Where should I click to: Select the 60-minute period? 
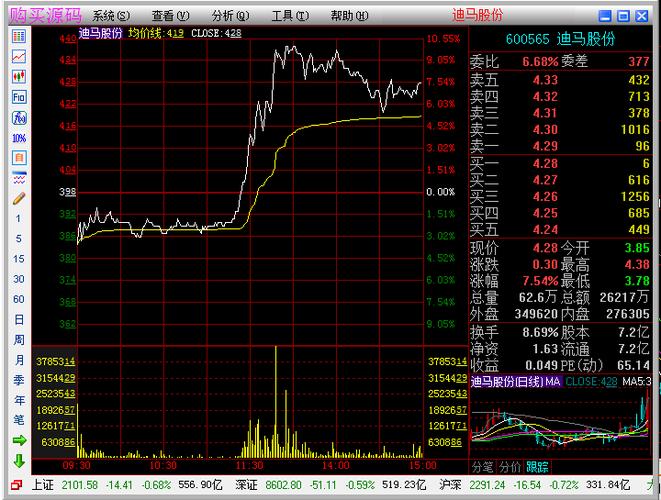(x=19, y=299)
